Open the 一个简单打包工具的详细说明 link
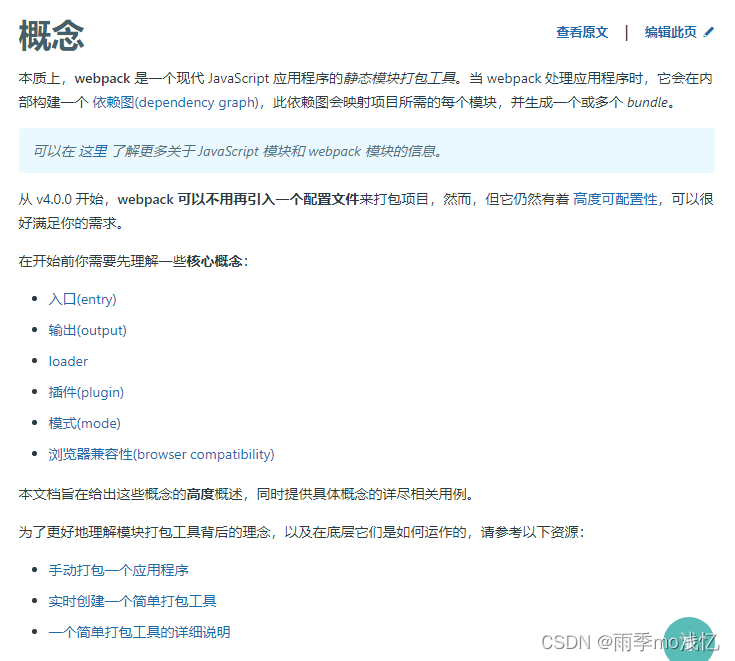Screen dimensions: 735x661 point(139,632)
